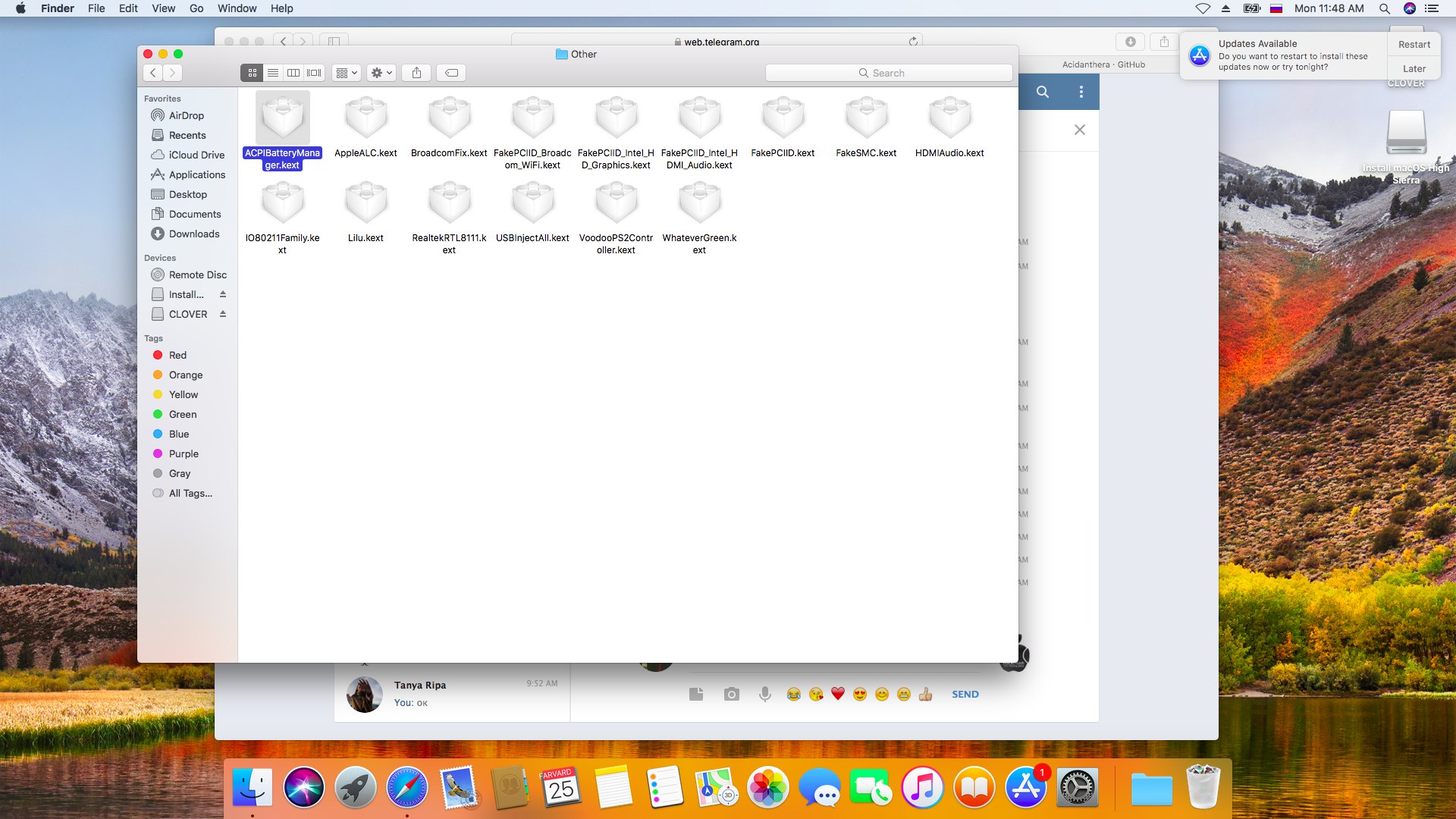
Task: Open System Preferences from the Dock
Action: click(1077, 788)
